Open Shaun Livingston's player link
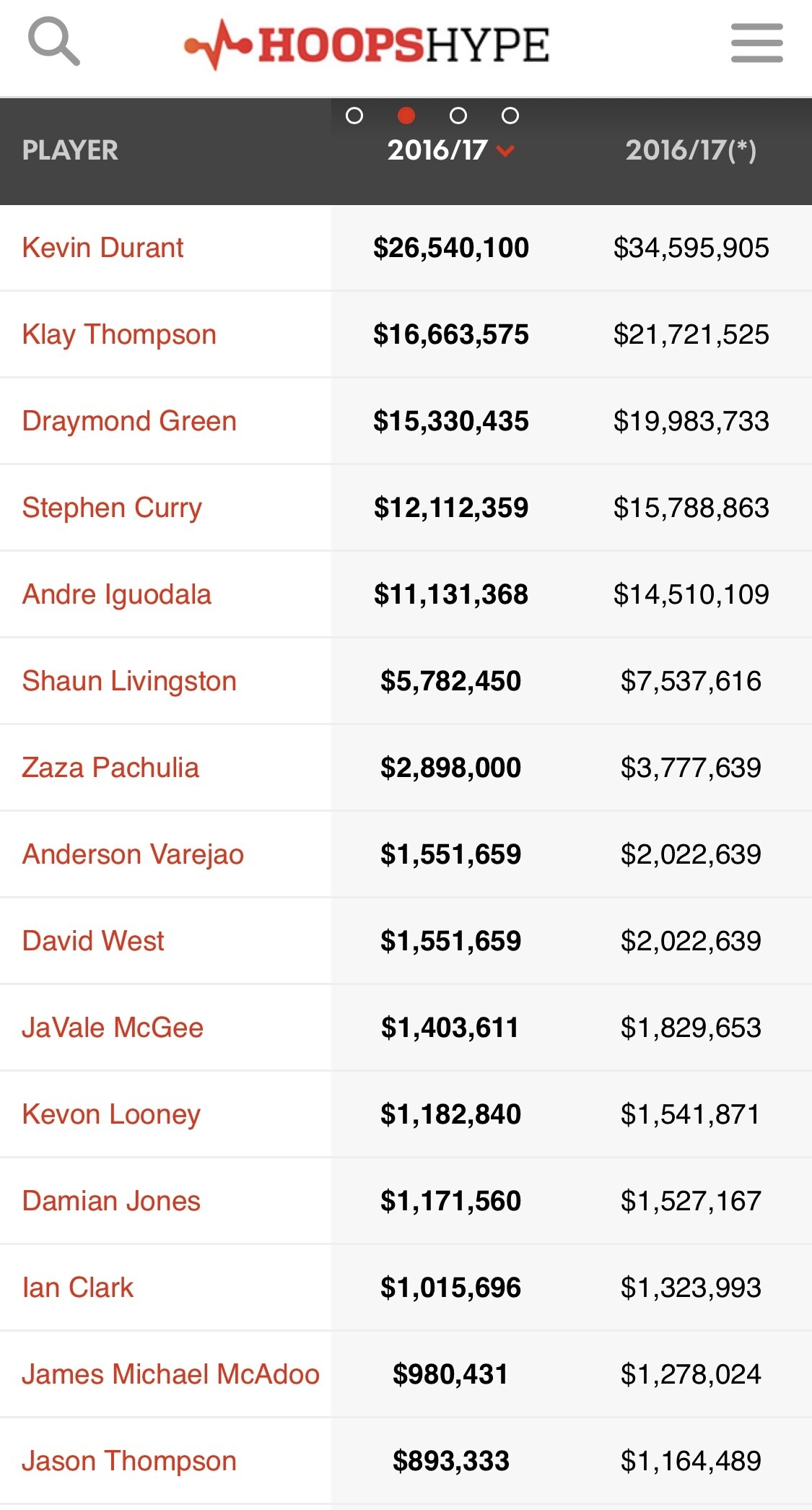This screenshot has width=812, height=1510. [129, 681]
